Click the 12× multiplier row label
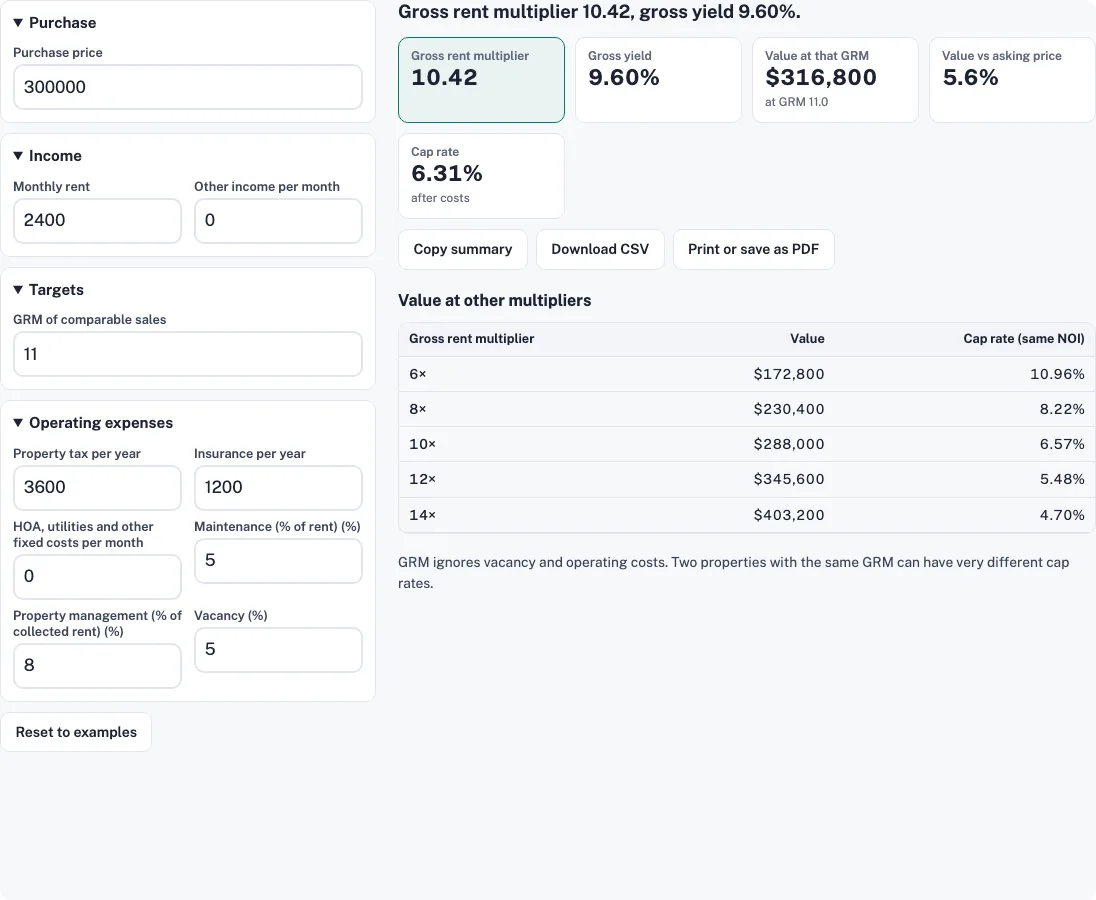This screenshot has width=1096, height=900. coord(422,479)
